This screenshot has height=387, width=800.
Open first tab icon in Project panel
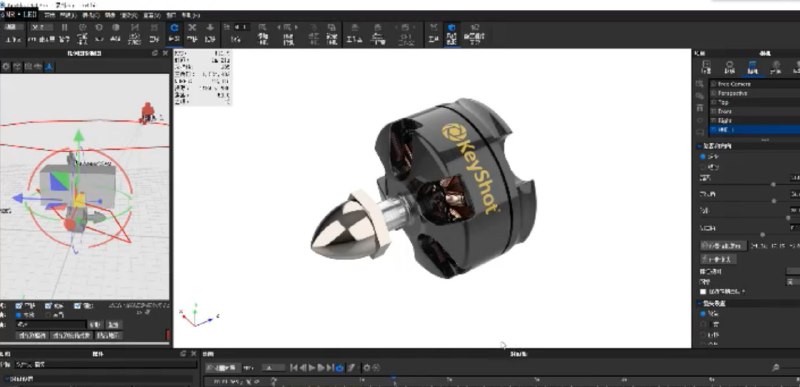pyautogui.click(x=707, y=67)
